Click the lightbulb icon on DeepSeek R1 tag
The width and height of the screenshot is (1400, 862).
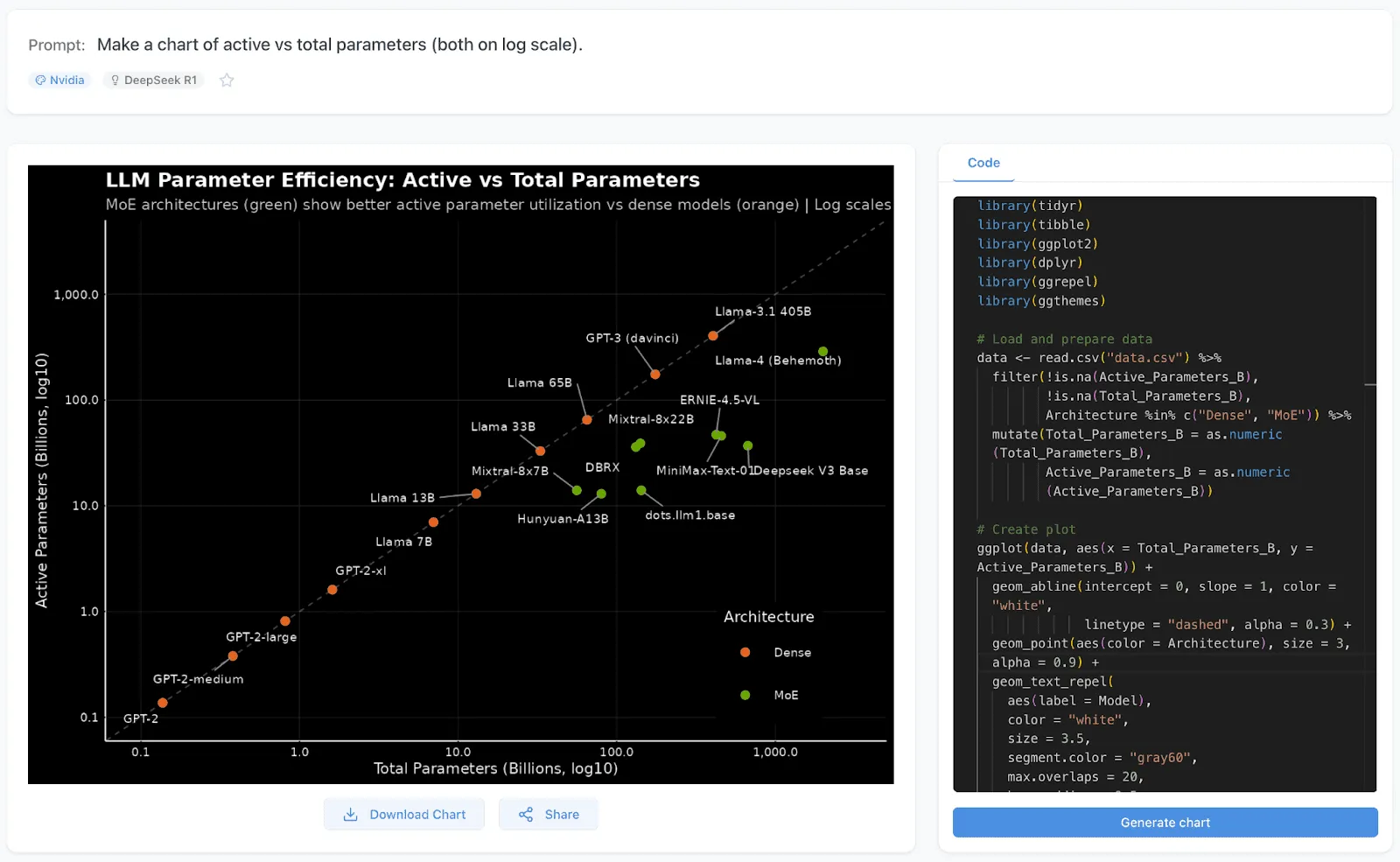[x=115, y=80]
